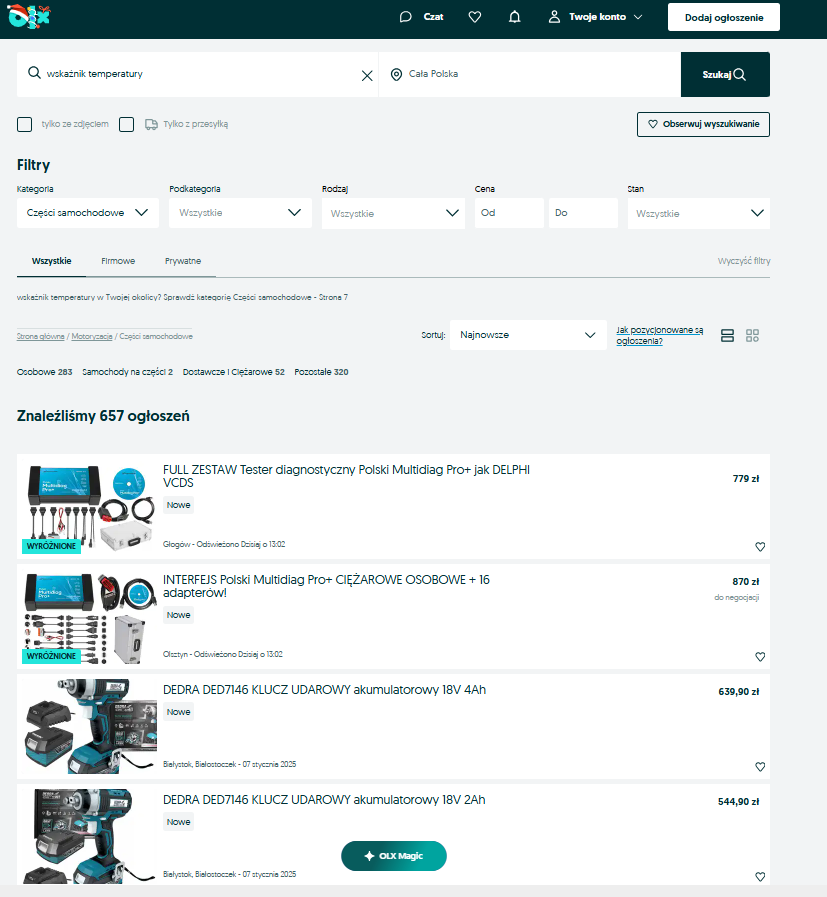Save the 779 zł Multidiag listing with heart
The height and width of the screenshot is (897, 827).
point(760,547)
